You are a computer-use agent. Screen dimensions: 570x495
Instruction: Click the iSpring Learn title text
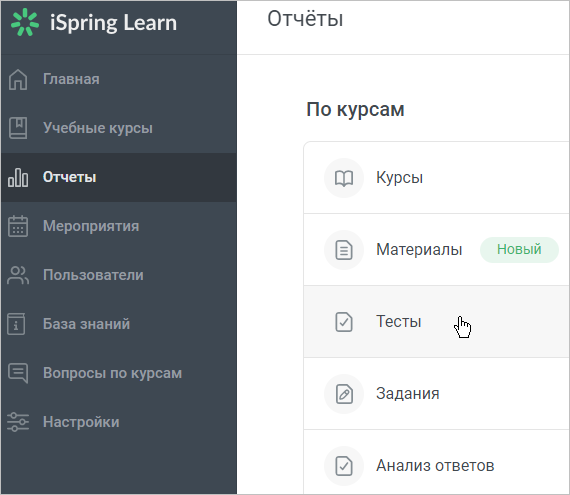113,23
